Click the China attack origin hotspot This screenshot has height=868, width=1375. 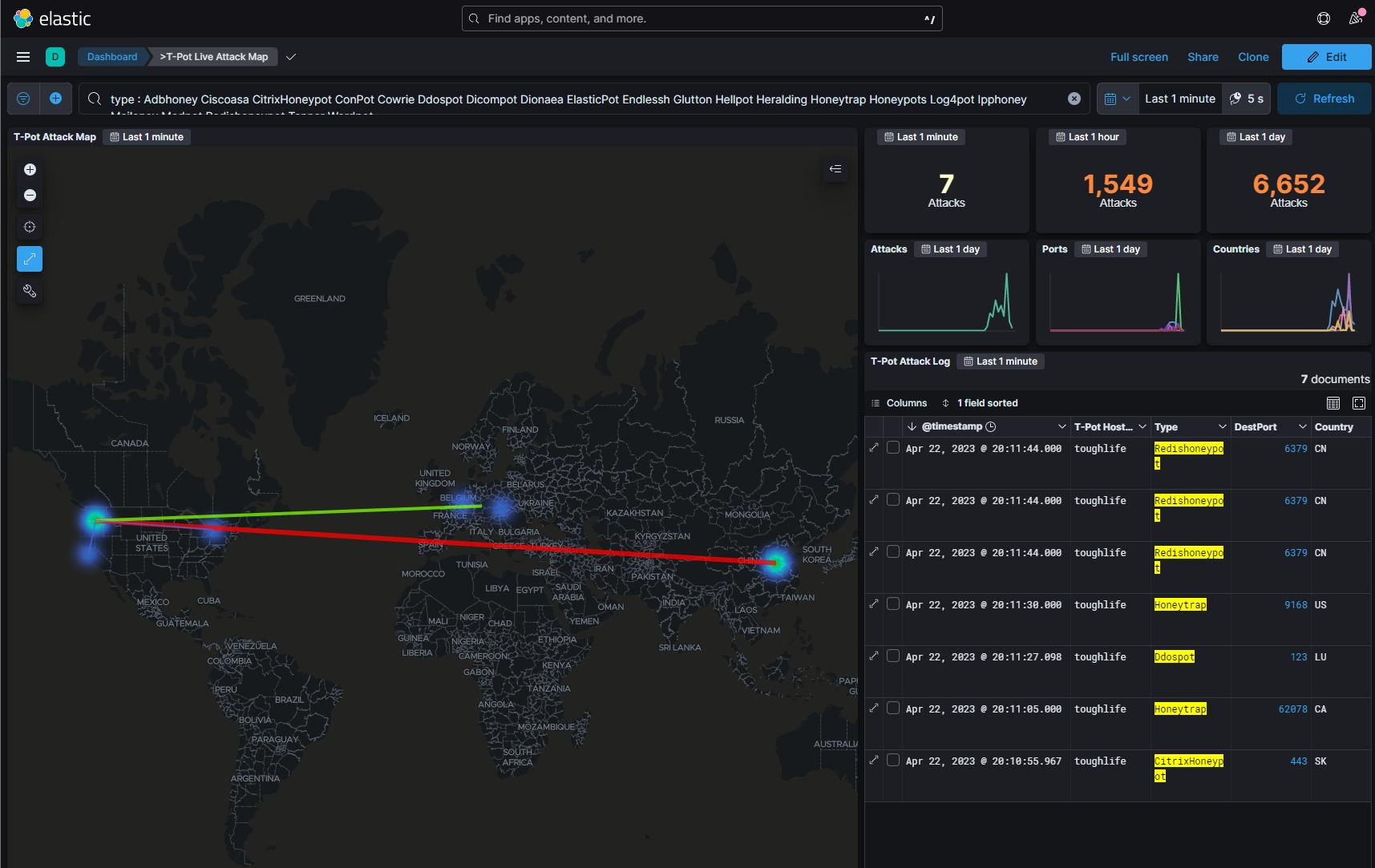click(776, 562)
